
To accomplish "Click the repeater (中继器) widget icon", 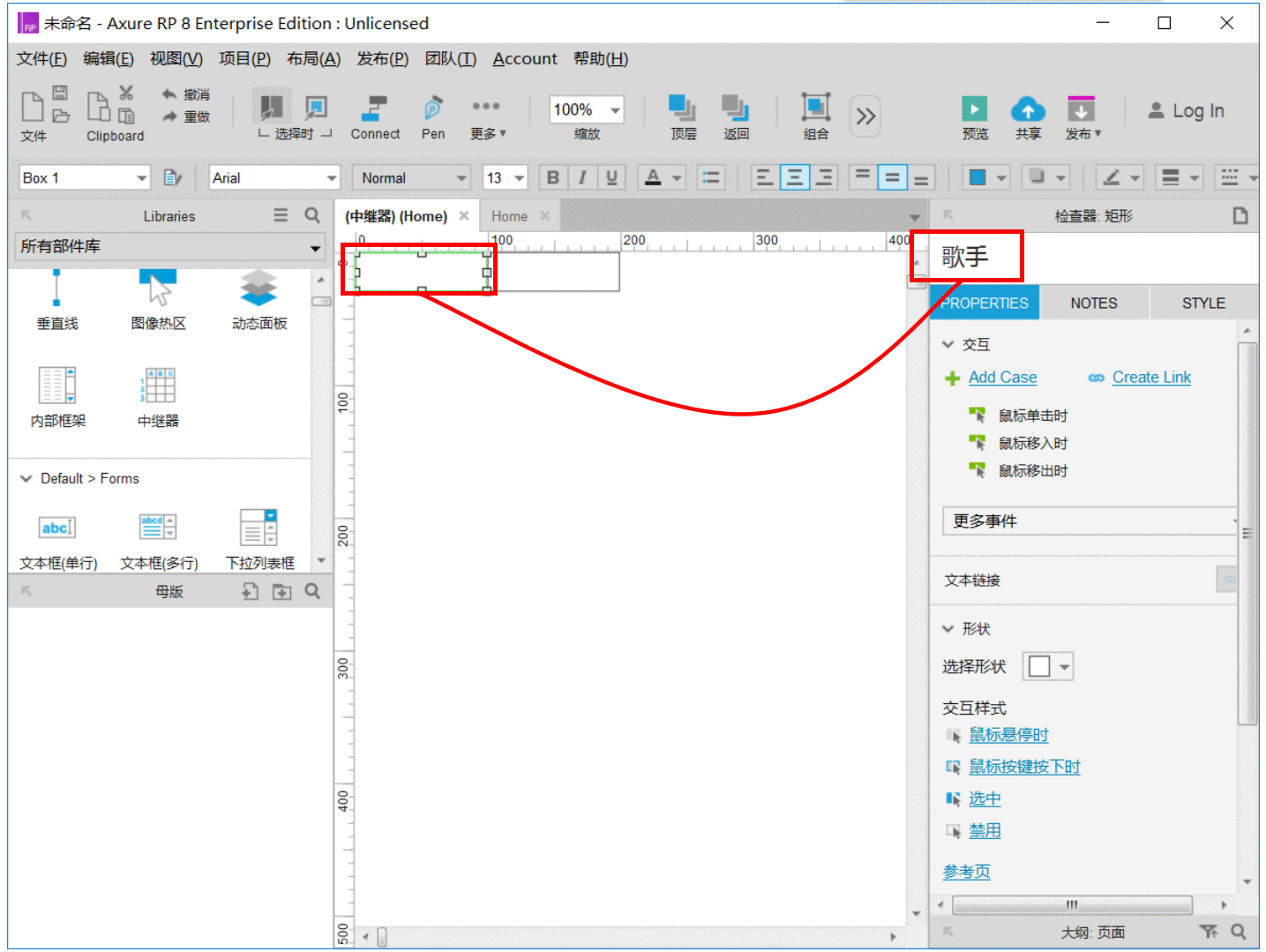I will point(158,386).
